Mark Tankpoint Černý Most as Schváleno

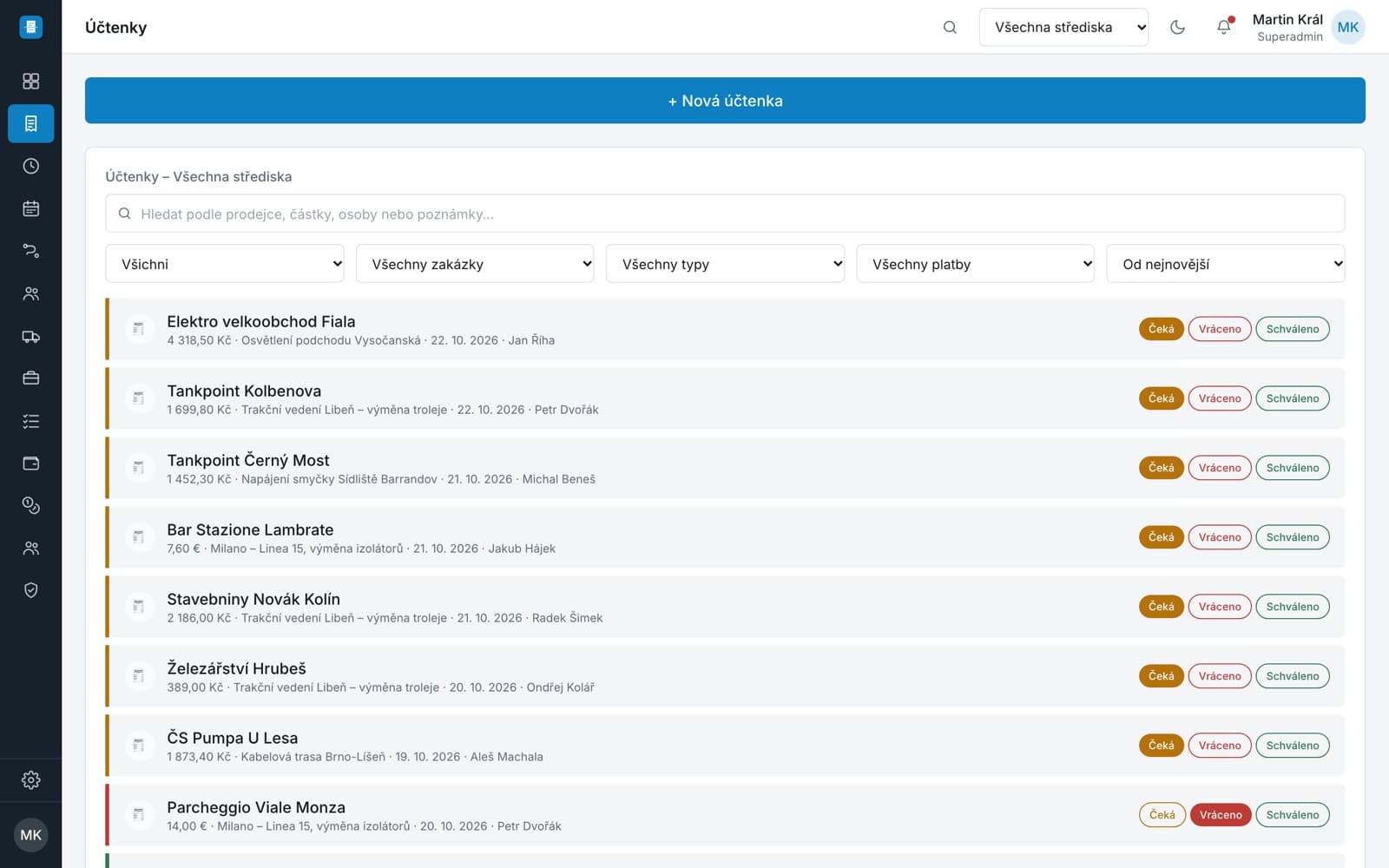[1292, 468]
